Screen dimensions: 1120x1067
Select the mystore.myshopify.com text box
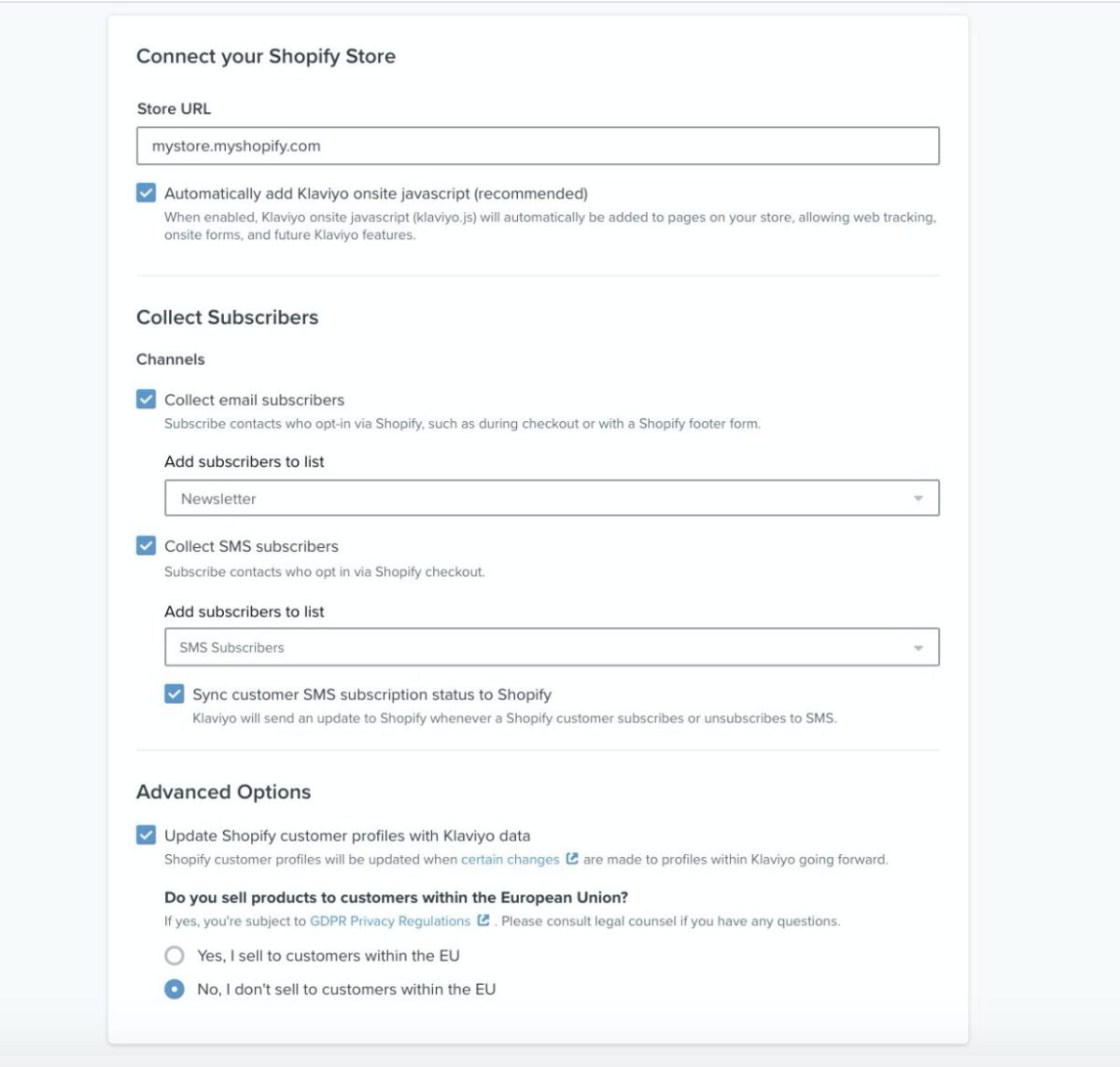point(539,146)
